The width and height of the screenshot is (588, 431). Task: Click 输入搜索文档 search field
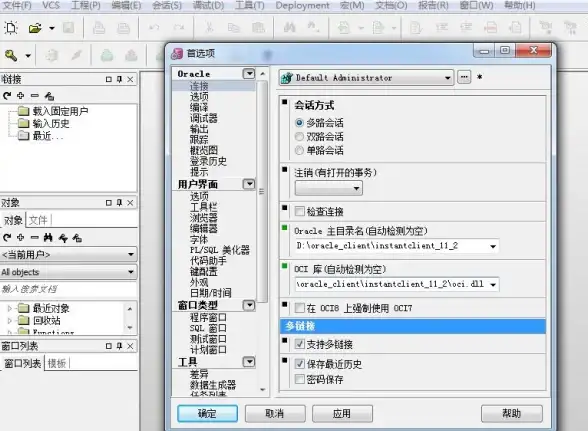(69, 289)
